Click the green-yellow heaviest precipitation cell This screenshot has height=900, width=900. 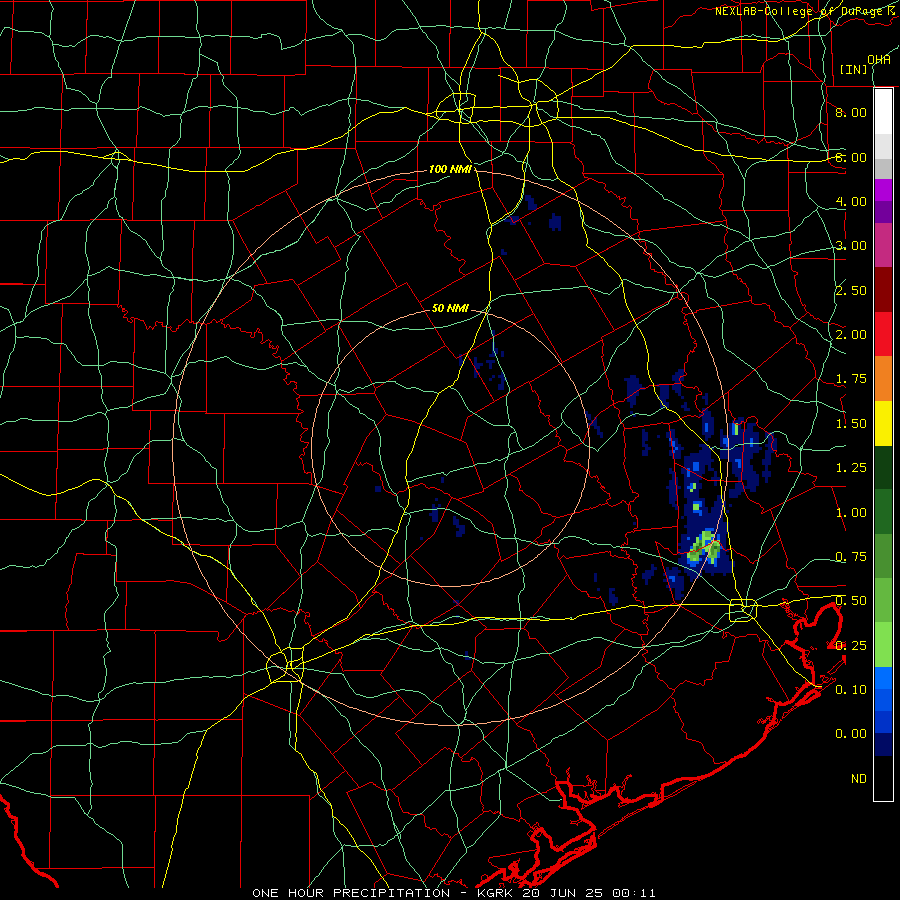[705, 547]
